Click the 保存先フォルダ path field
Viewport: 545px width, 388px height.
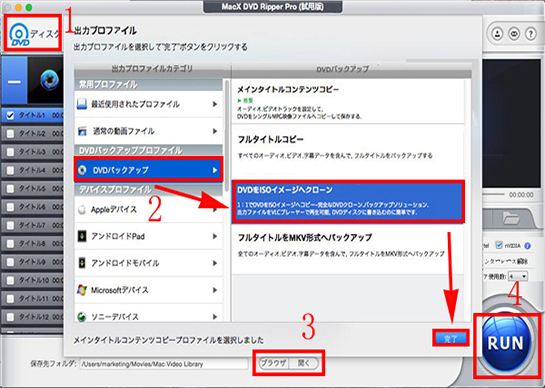tap(164, 364)
